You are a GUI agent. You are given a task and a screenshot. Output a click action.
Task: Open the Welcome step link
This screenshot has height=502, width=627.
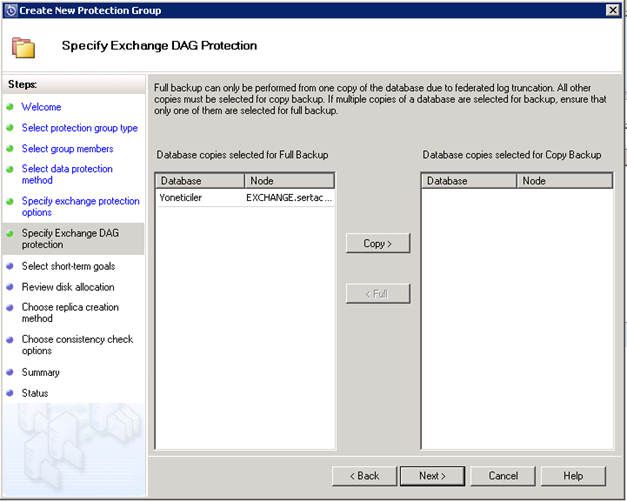tap(41, 107)
